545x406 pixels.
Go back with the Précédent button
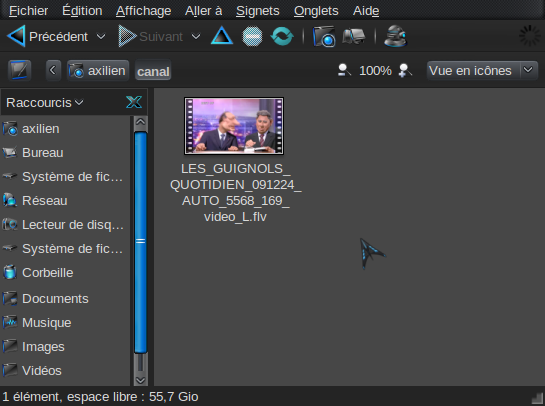click(47, 36)
